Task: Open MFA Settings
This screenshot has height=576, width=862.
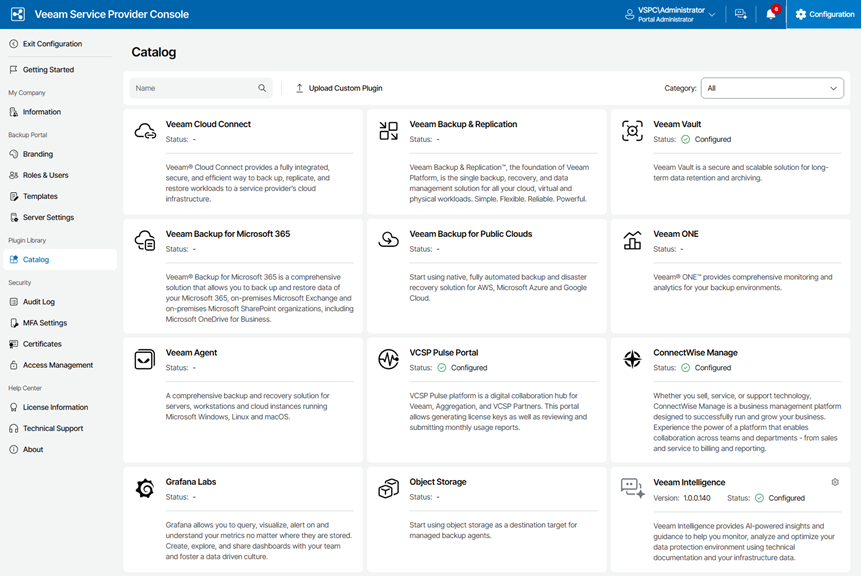Action: [x=45, y=323]
